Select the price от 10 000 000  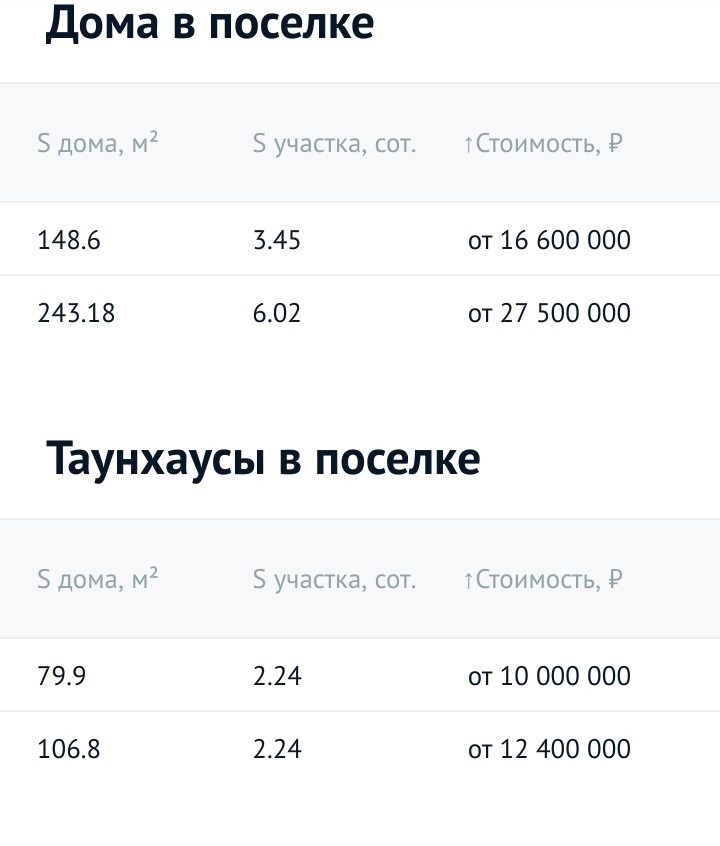tap(549, 676)
